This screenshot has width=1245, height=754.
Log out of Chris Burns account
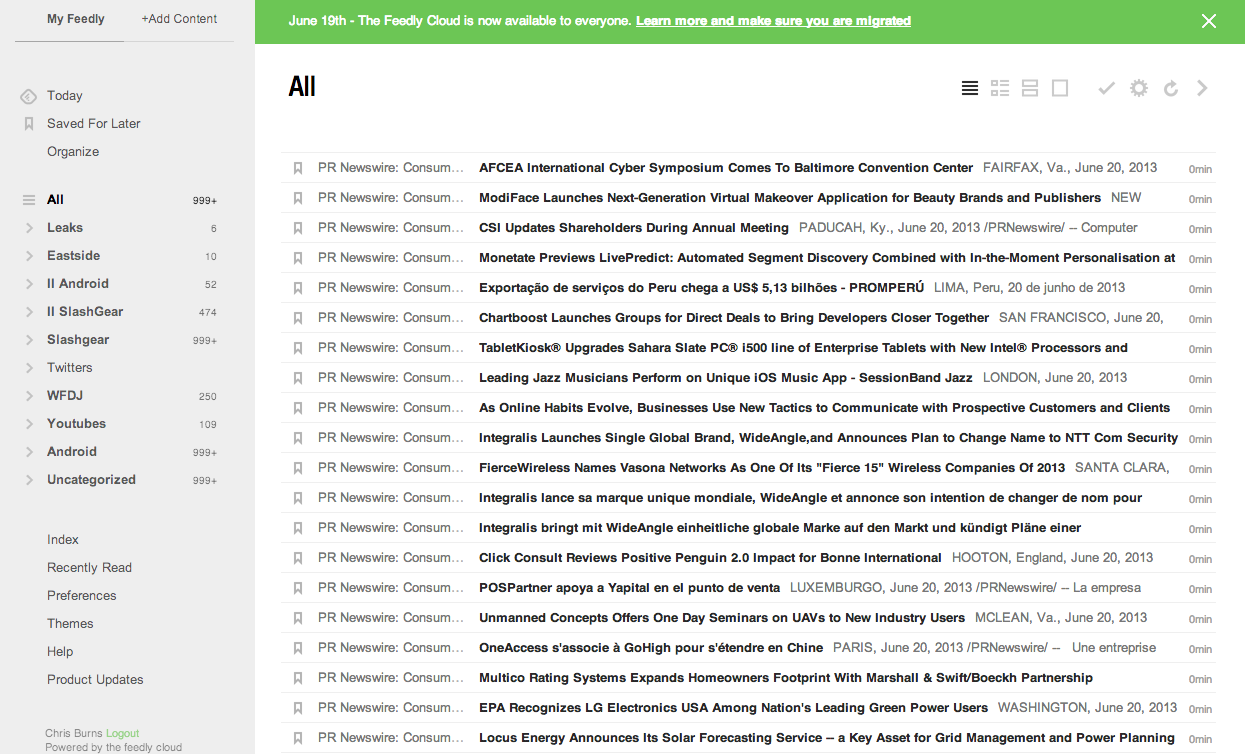[122, 732]
